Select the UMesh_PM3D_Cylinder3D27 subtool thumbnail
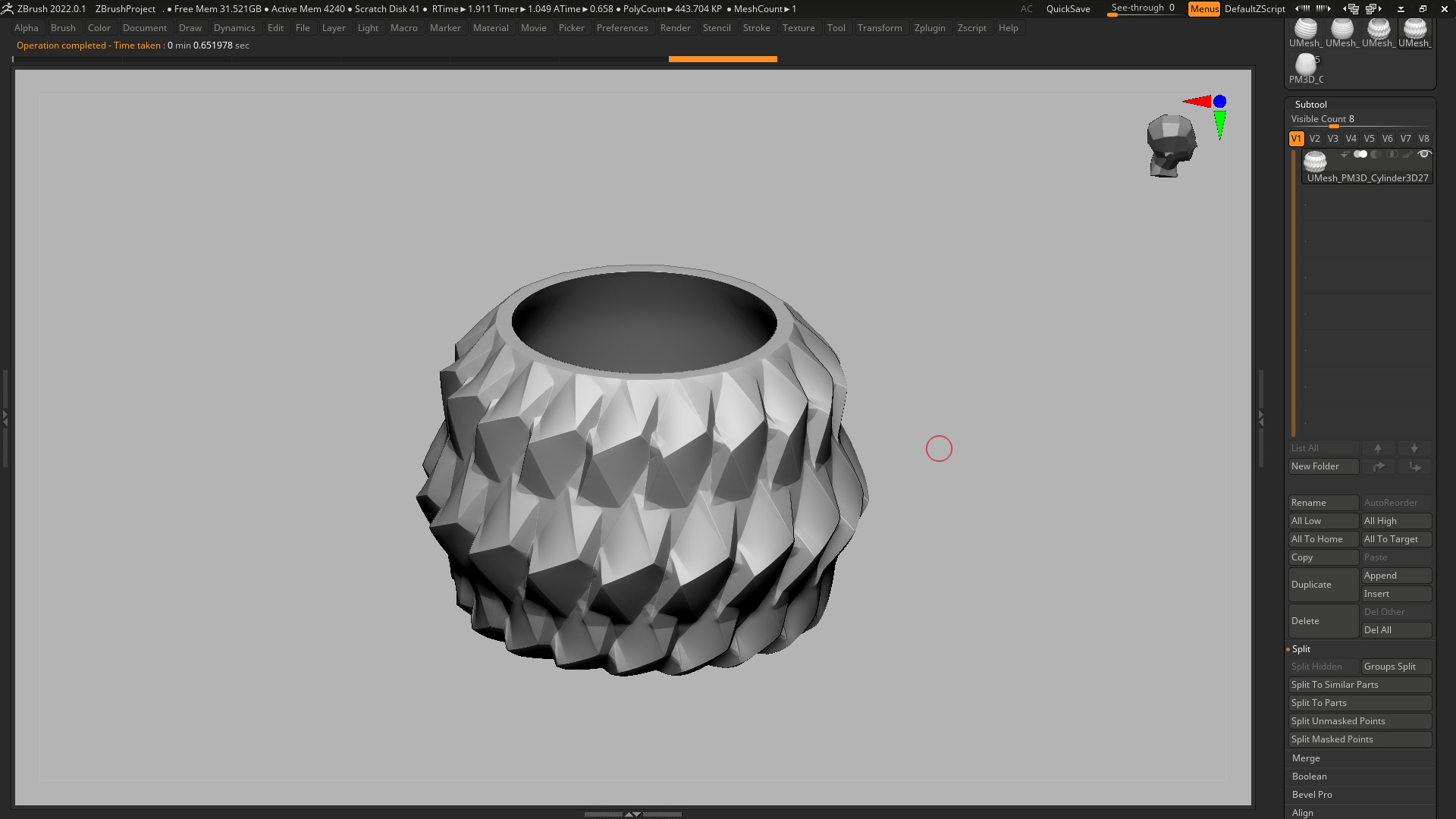This screenshot has width=1456, height=819. pyautogui.click(x=1315, y=161)
